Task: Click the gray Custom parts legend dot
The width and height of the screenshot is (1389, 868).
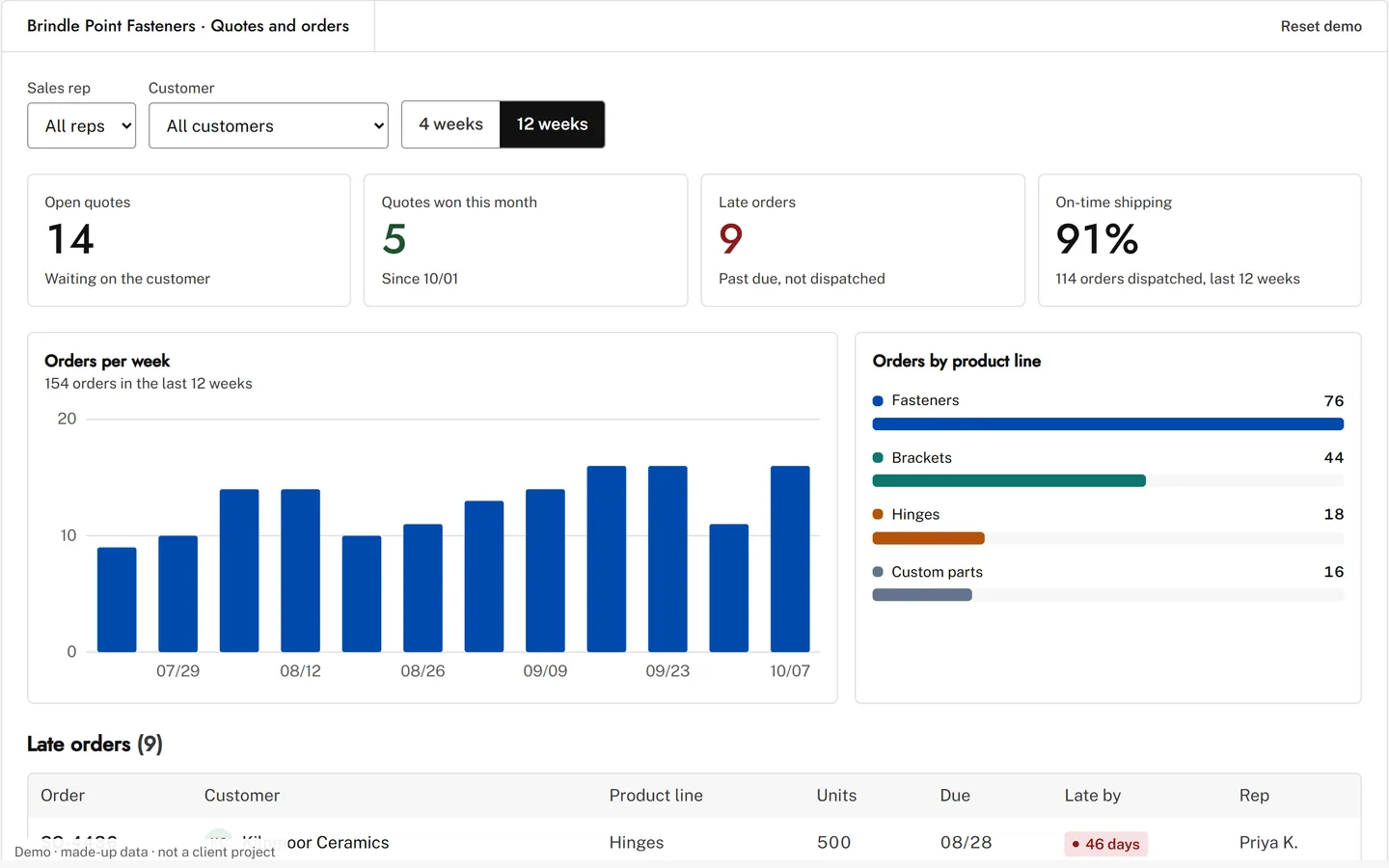Action: (878, 572)
